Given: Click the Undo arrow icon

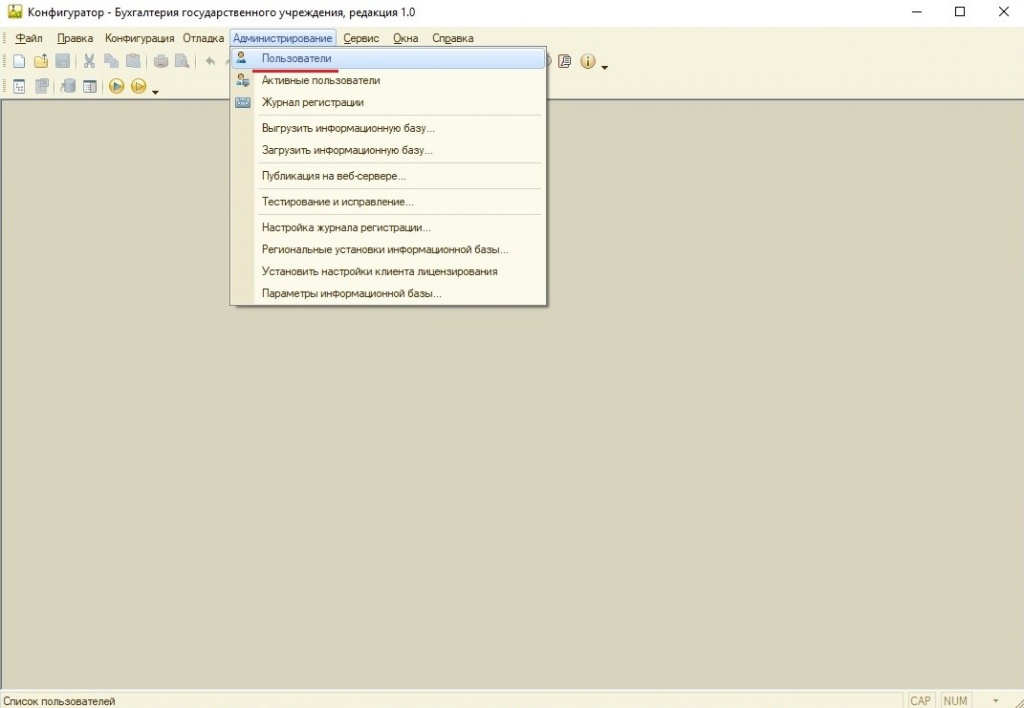Looking at the screenshot, I should 210,61.
